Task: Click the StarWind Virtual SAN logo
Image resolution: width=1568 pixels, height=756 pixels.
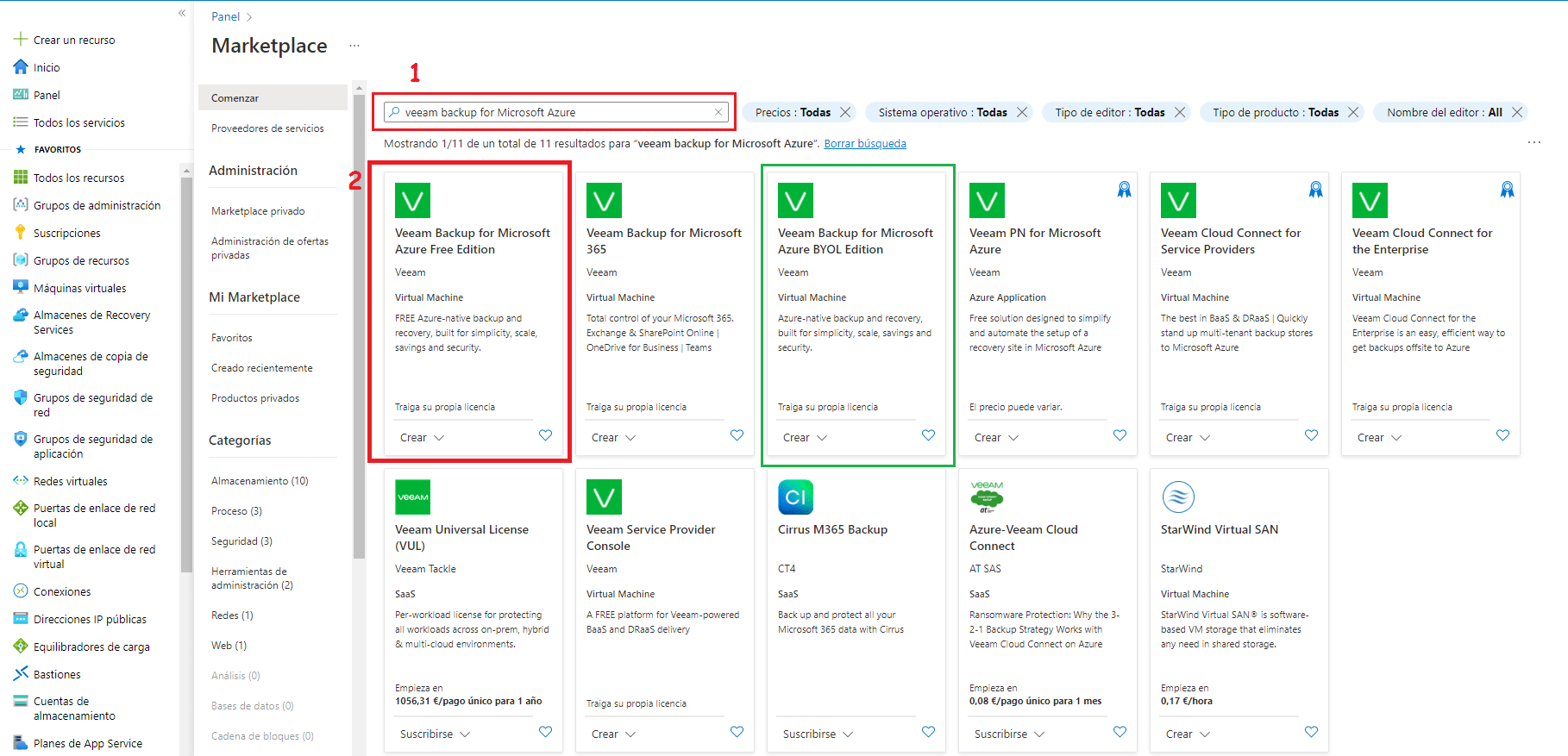Action: tap(1178, 497)
